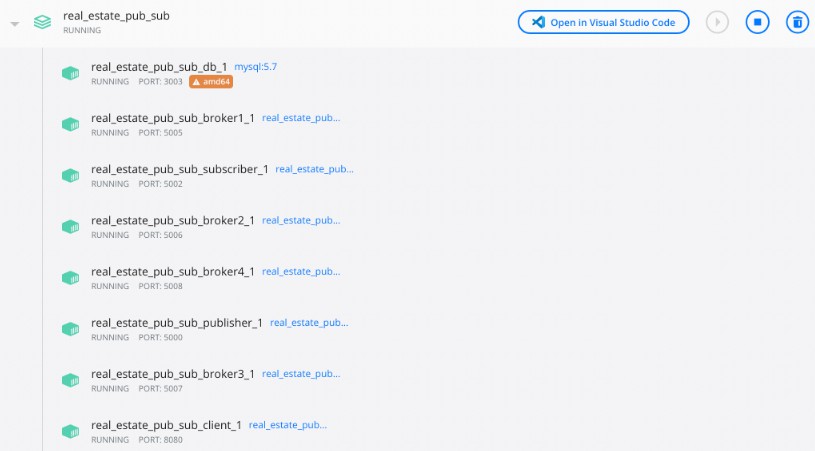Image resolution: width=815 pixels, height=451 pixels.
Task: Click the publisher_1 container icon
Action: (x=71, y=329)
